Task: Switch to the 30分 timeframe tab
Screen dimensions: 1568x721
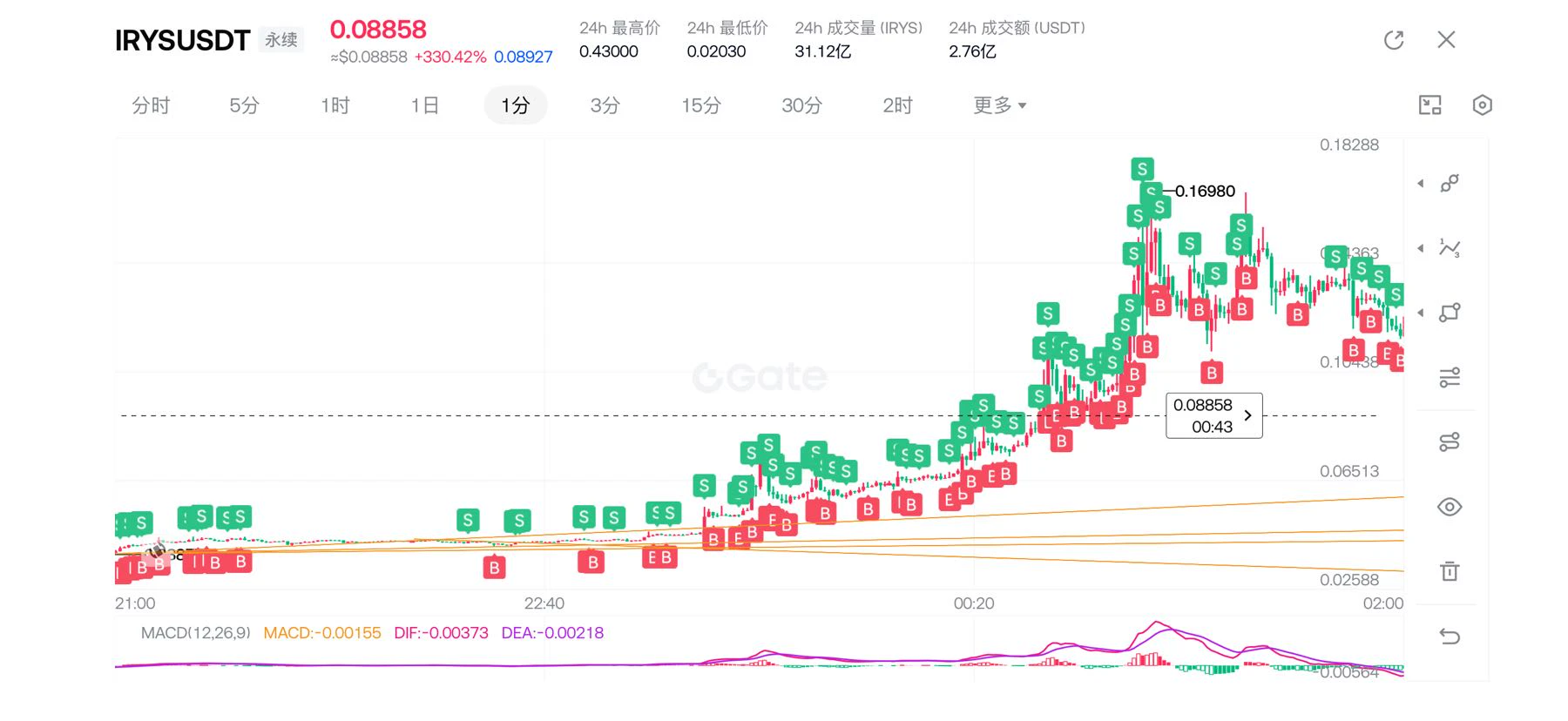Action: [x=802, y=105]
